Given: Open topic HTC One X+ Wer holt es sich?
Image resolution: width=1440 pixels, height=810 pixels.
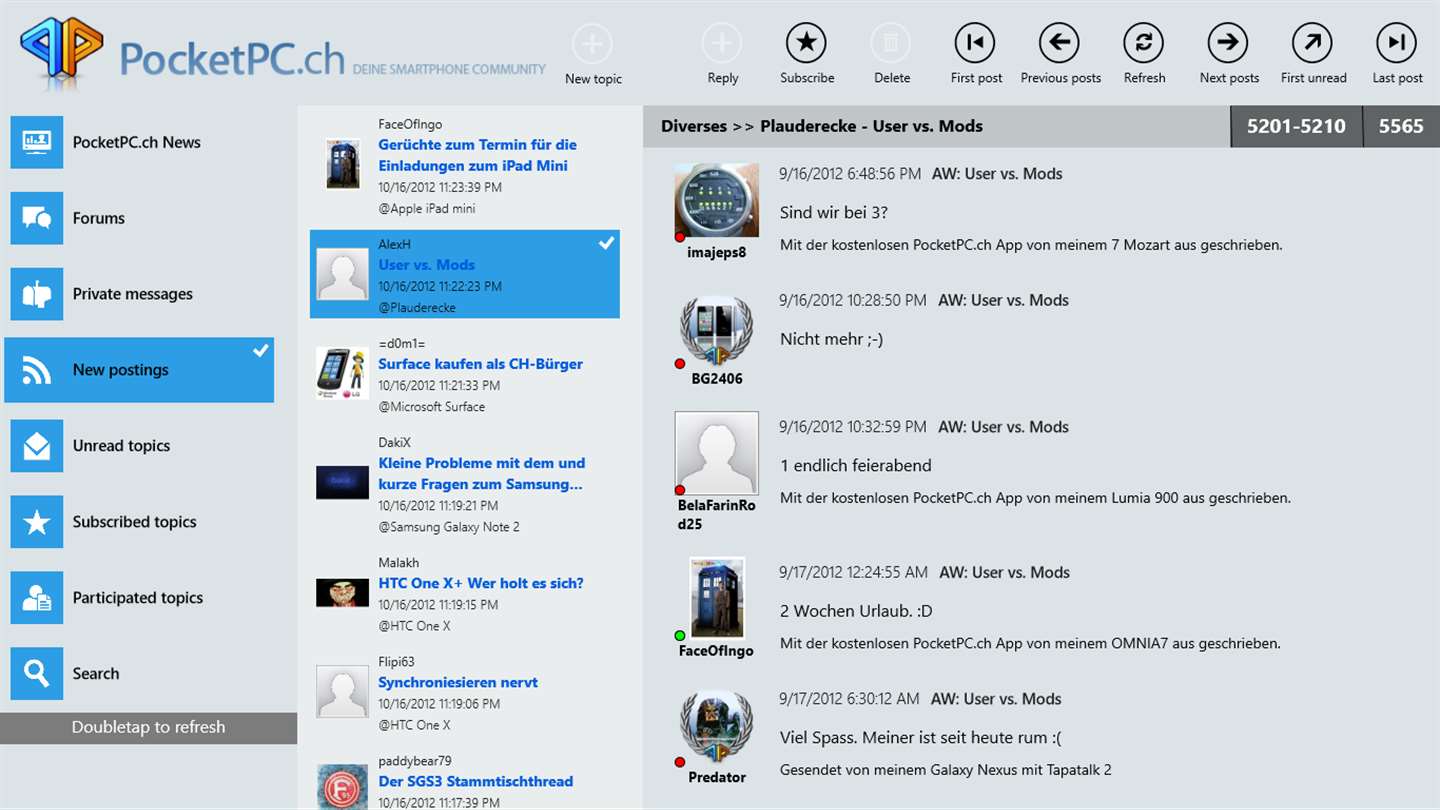Looking at the screenshot, I should 480,583.
